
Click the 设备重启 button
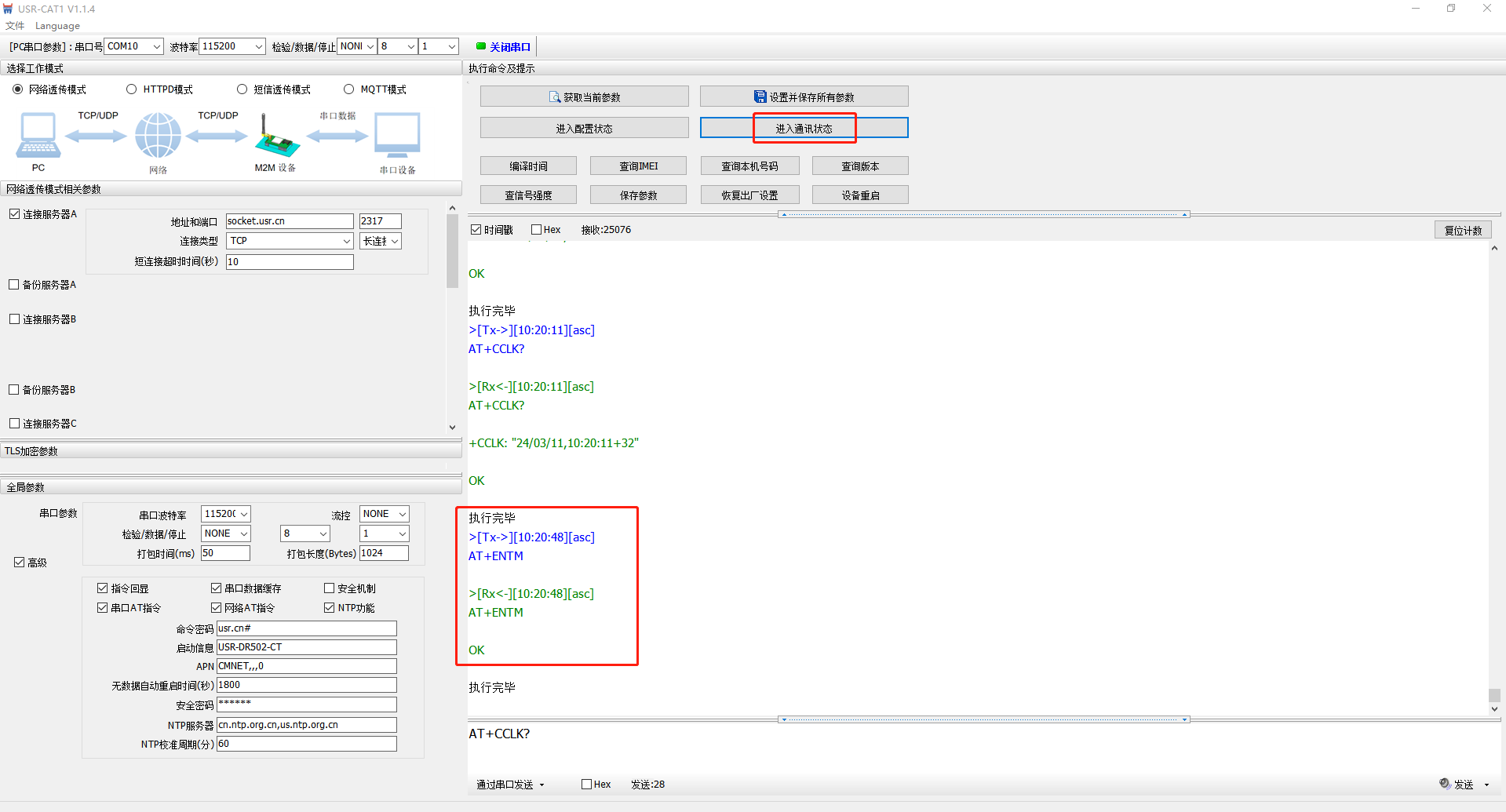coord(860,195)
